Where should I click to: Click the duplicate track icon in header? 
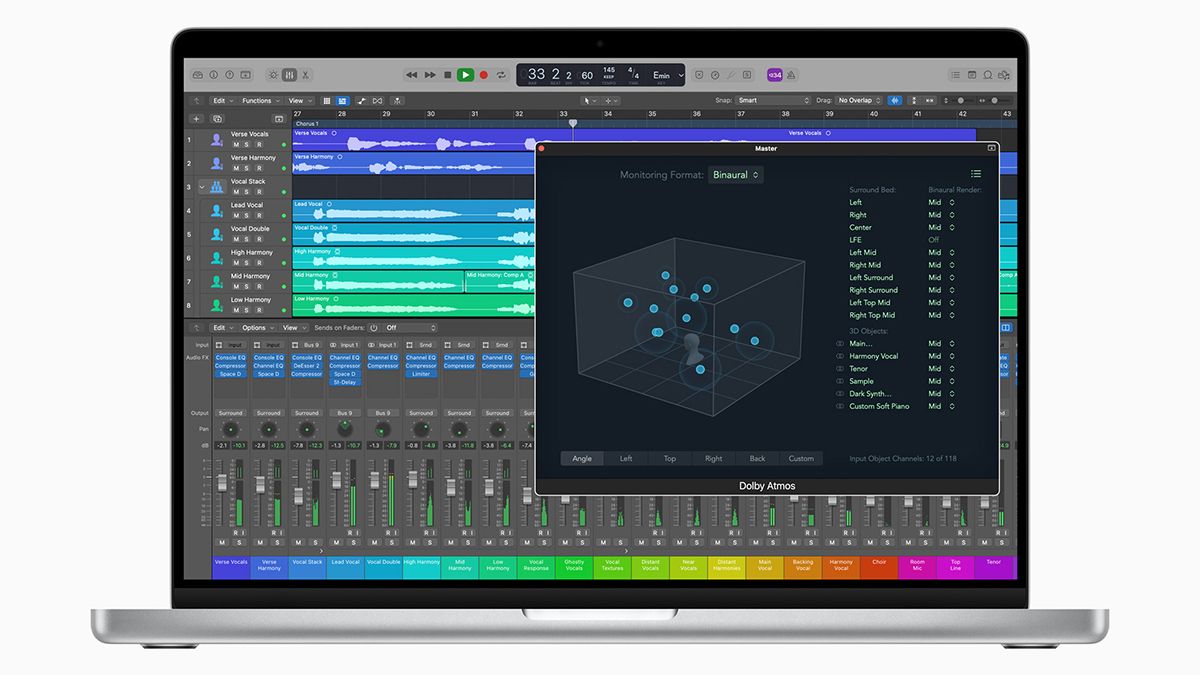[217, 118]
